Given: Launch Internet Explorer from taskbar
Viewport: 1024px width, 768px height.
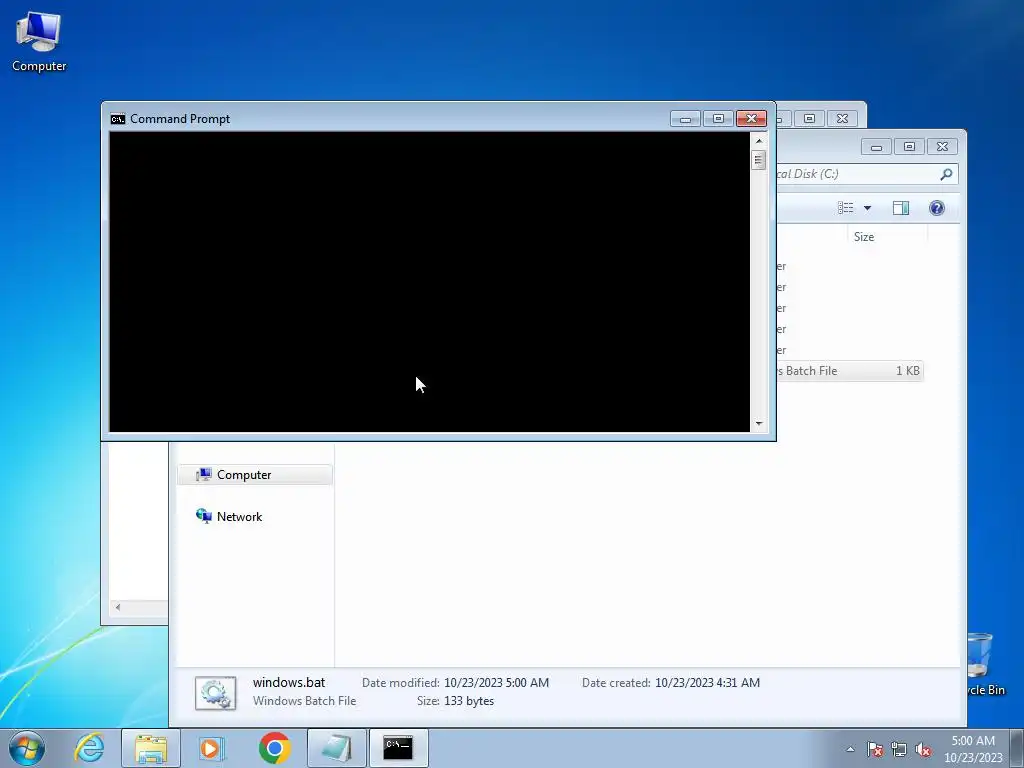Looking at the screenshot, I should pyautogui.click(x=89, y=748).
